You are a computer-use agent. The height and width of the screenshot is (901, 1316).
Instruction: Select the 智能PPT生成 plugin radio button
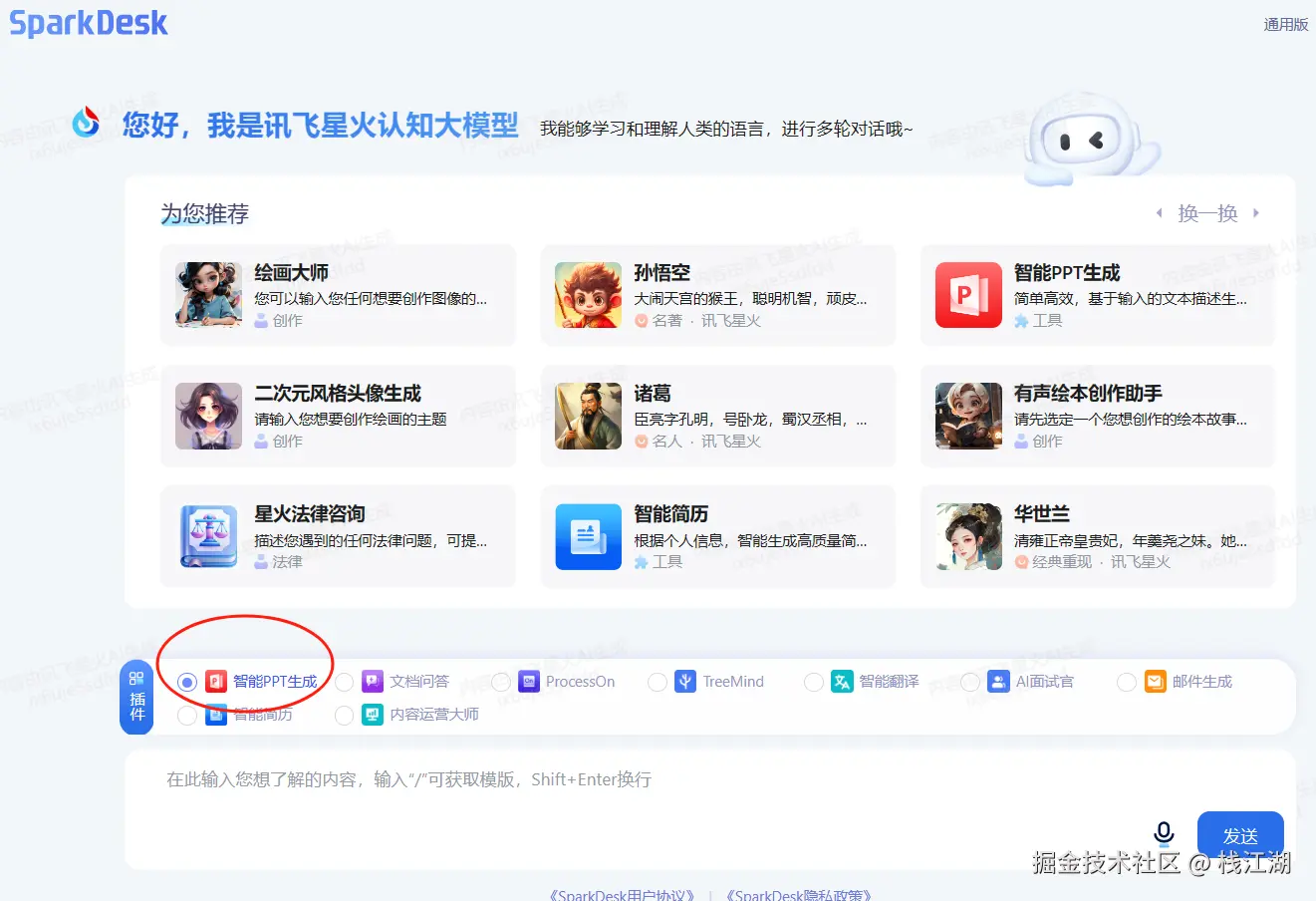pos(187,683)
